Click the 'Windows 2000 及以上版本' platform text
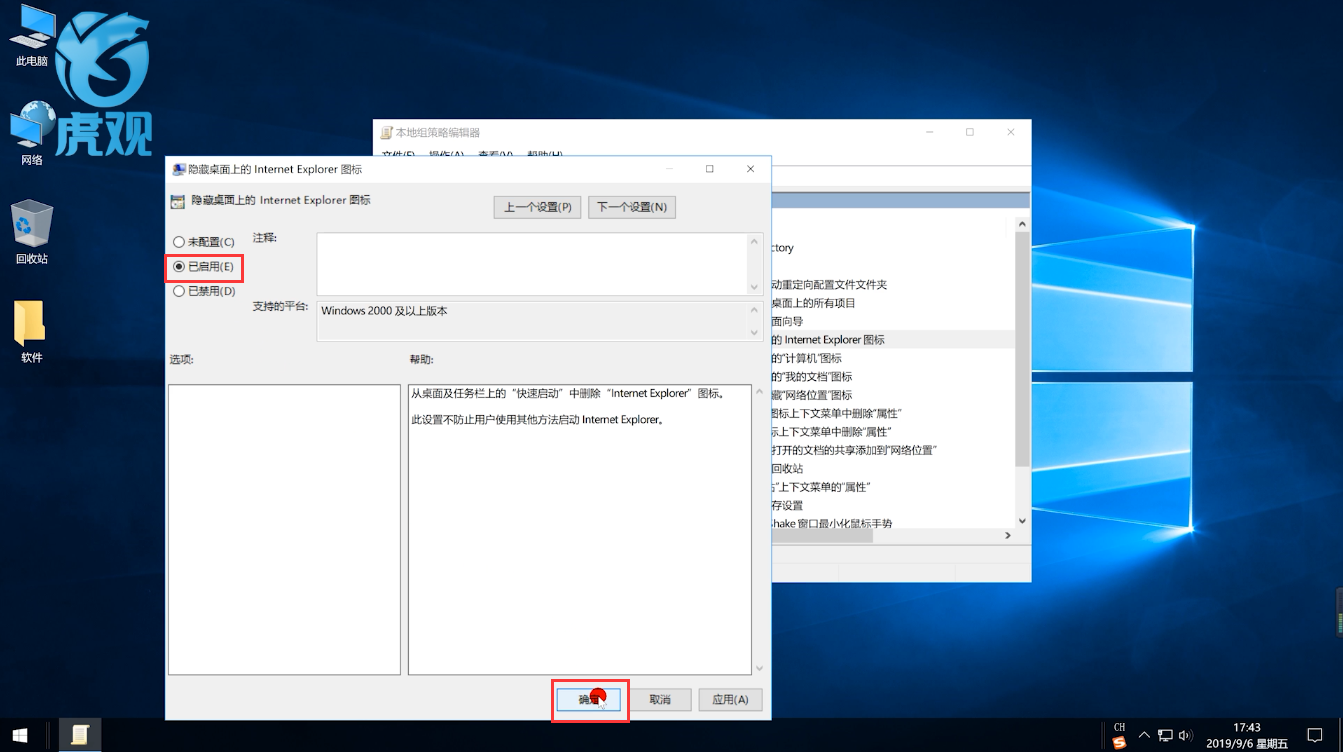 [x=385, y=311]
